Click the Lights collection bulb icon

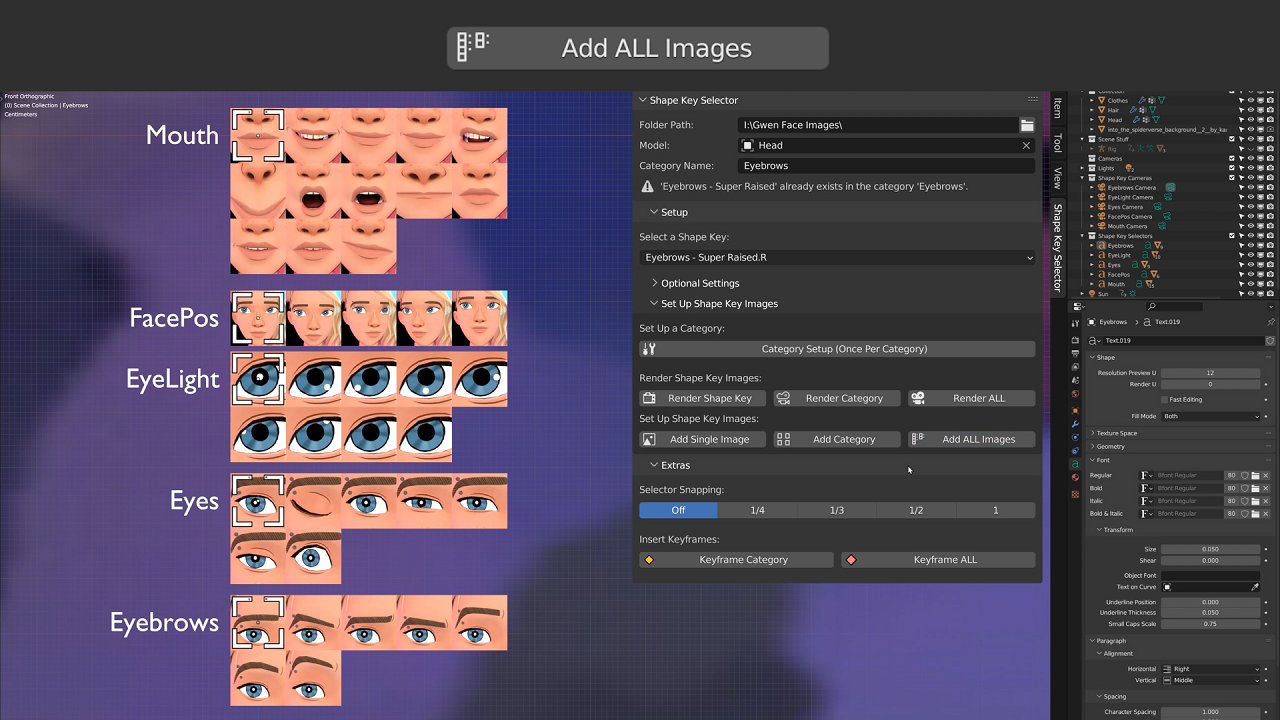click(1129, 168)
